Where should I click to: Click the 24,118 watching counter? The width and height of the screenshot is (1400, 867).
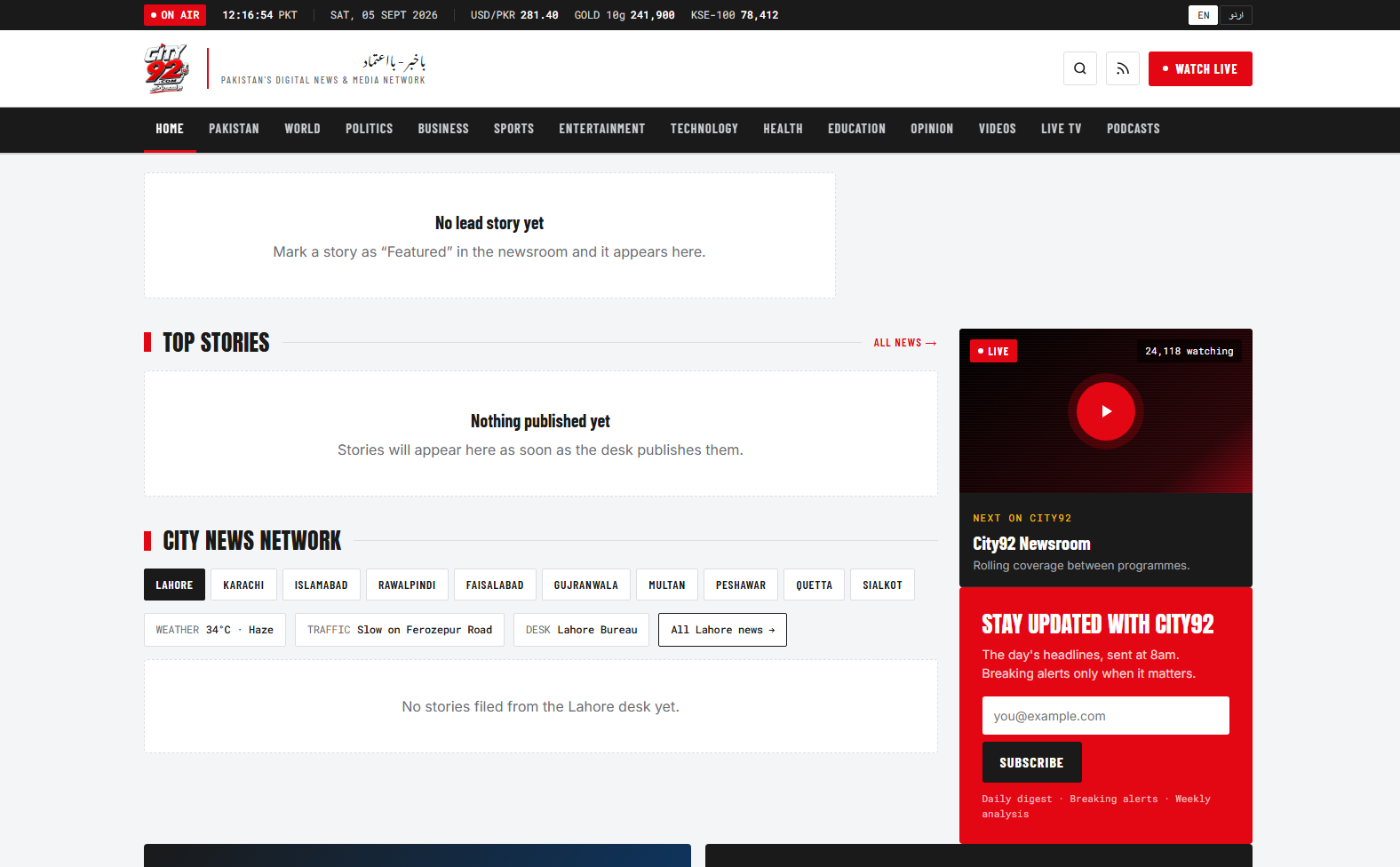(x=1189, y=351)
